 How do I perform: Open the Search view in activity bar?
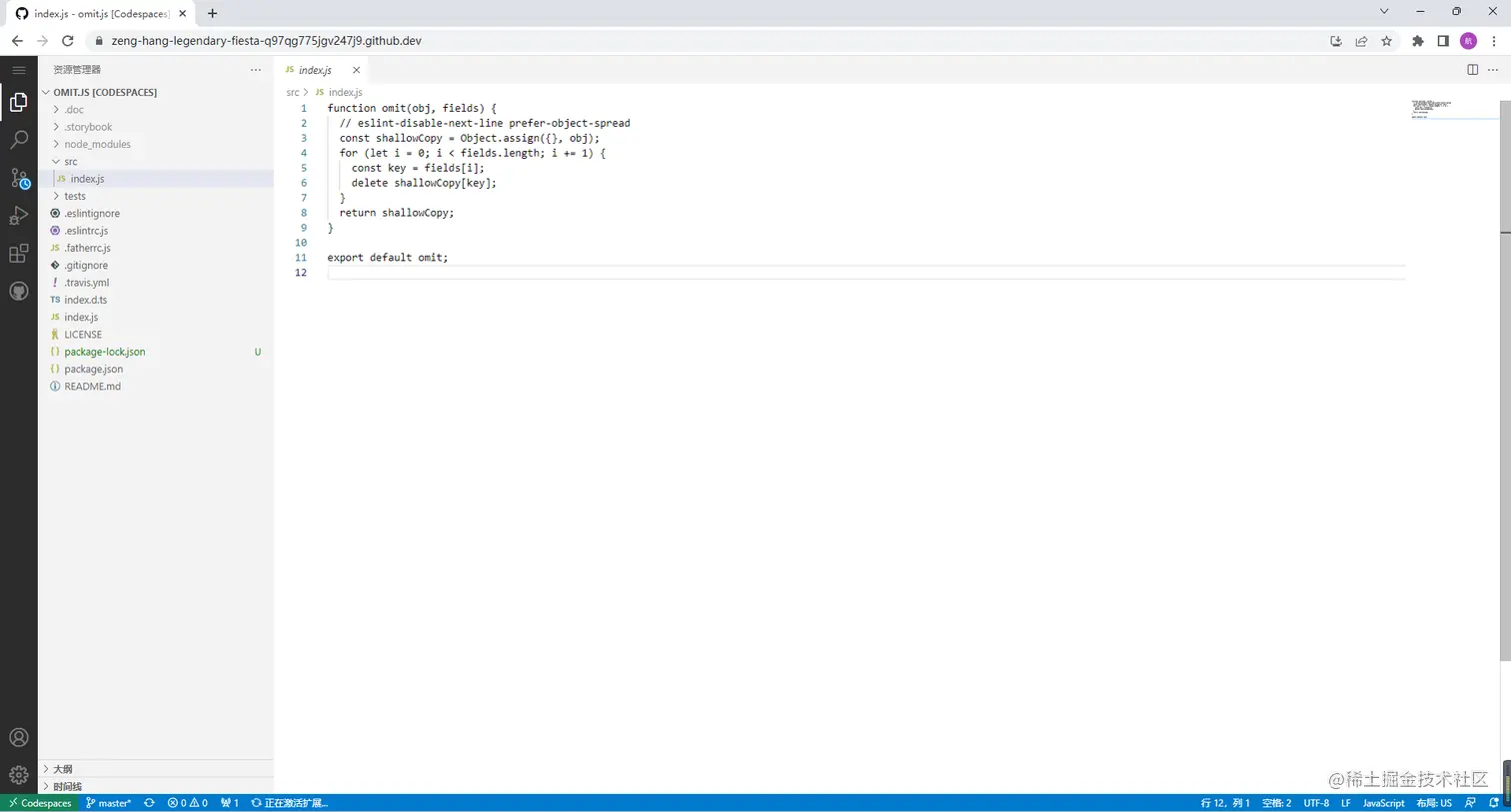click(18, 140)
